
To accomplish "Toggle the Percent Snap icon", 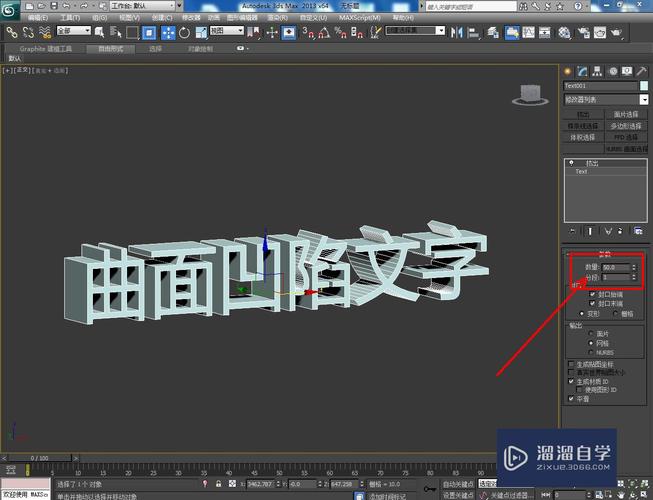I will coord(340,32).
